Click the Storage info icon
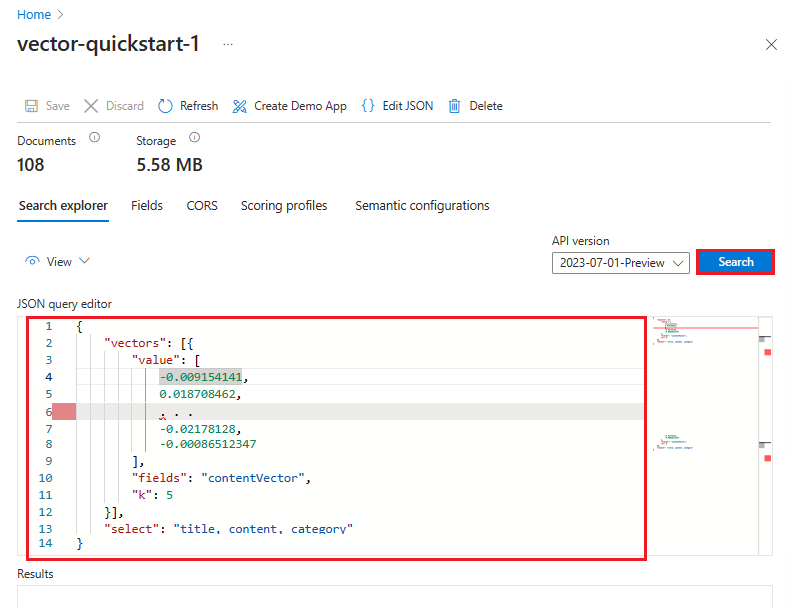 tap(195, 139)
